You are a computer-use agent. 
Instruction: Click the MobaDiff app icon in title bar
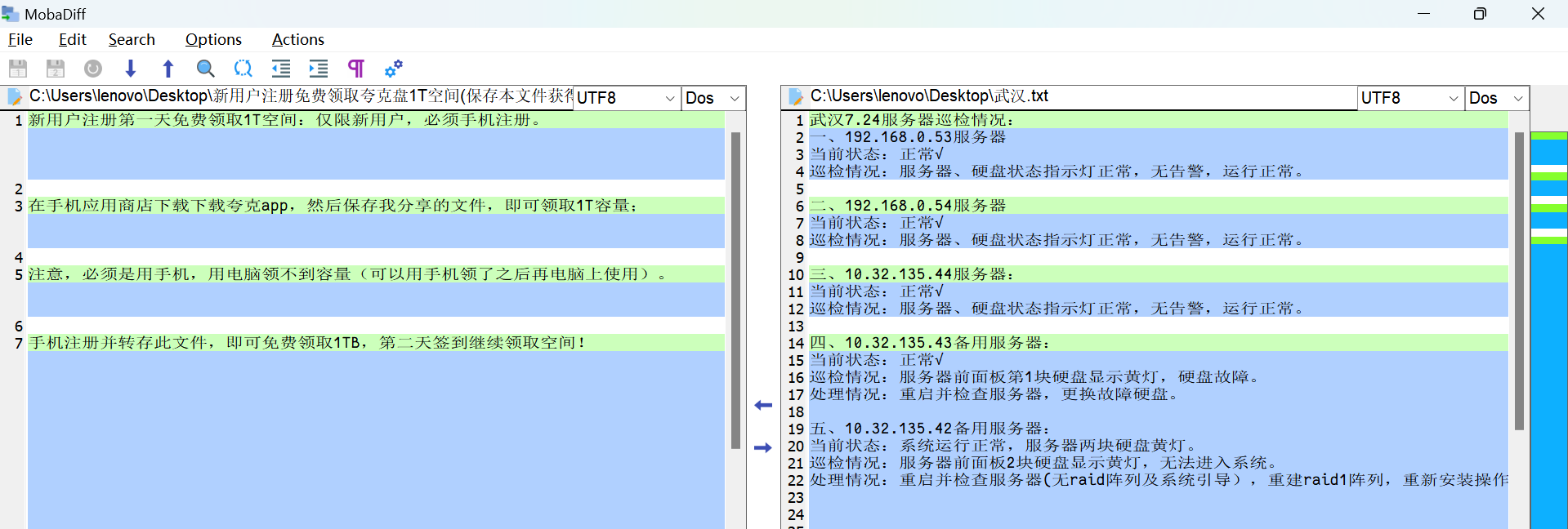(x=10, y=14)
